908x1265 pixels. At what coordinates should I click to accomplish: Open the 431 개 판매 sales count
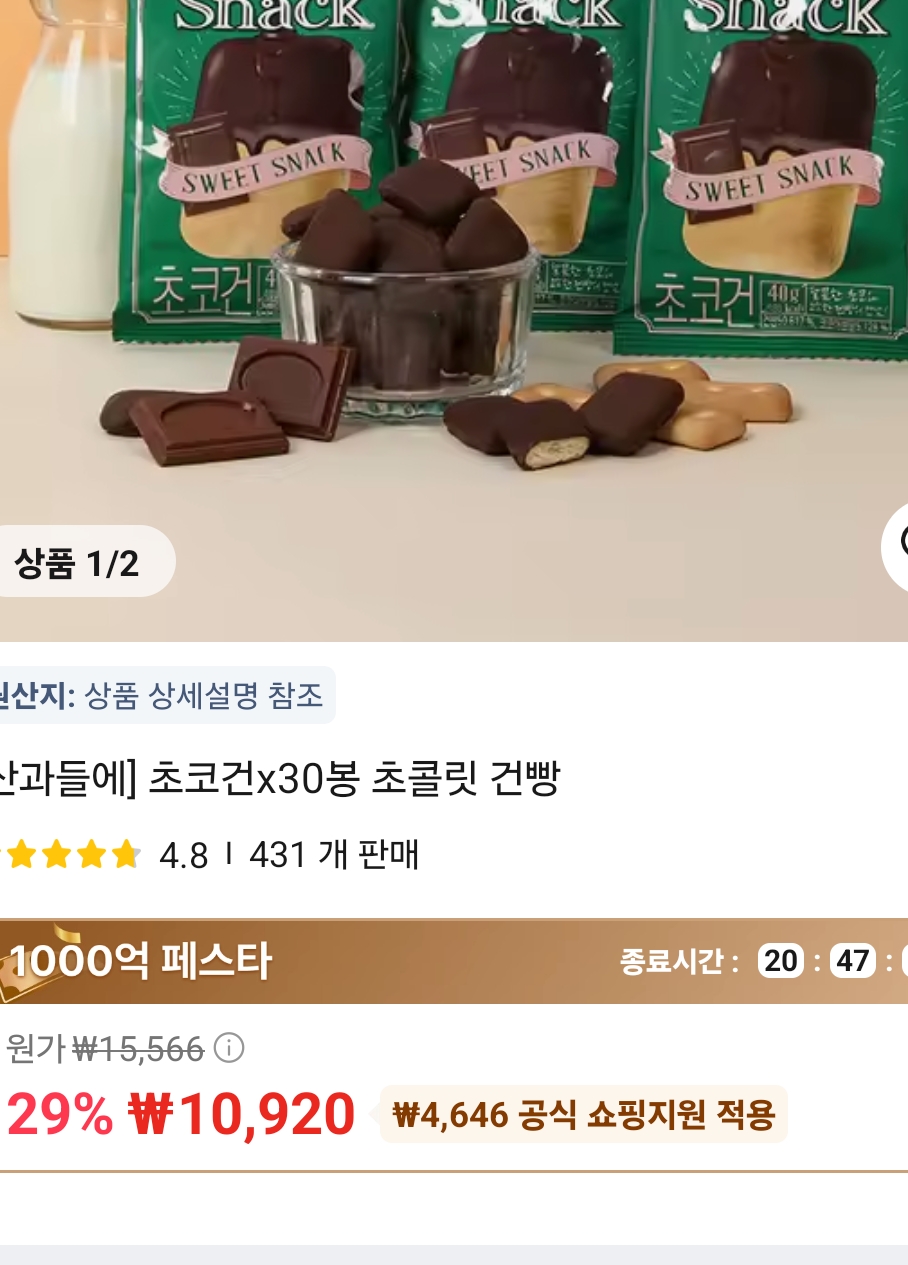point(334,855)
